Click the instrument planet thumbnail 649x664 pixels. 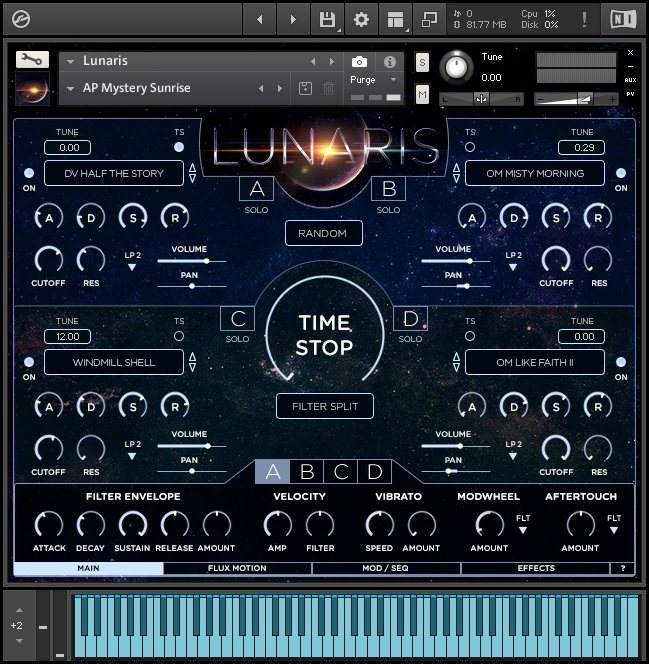[32, 89]
